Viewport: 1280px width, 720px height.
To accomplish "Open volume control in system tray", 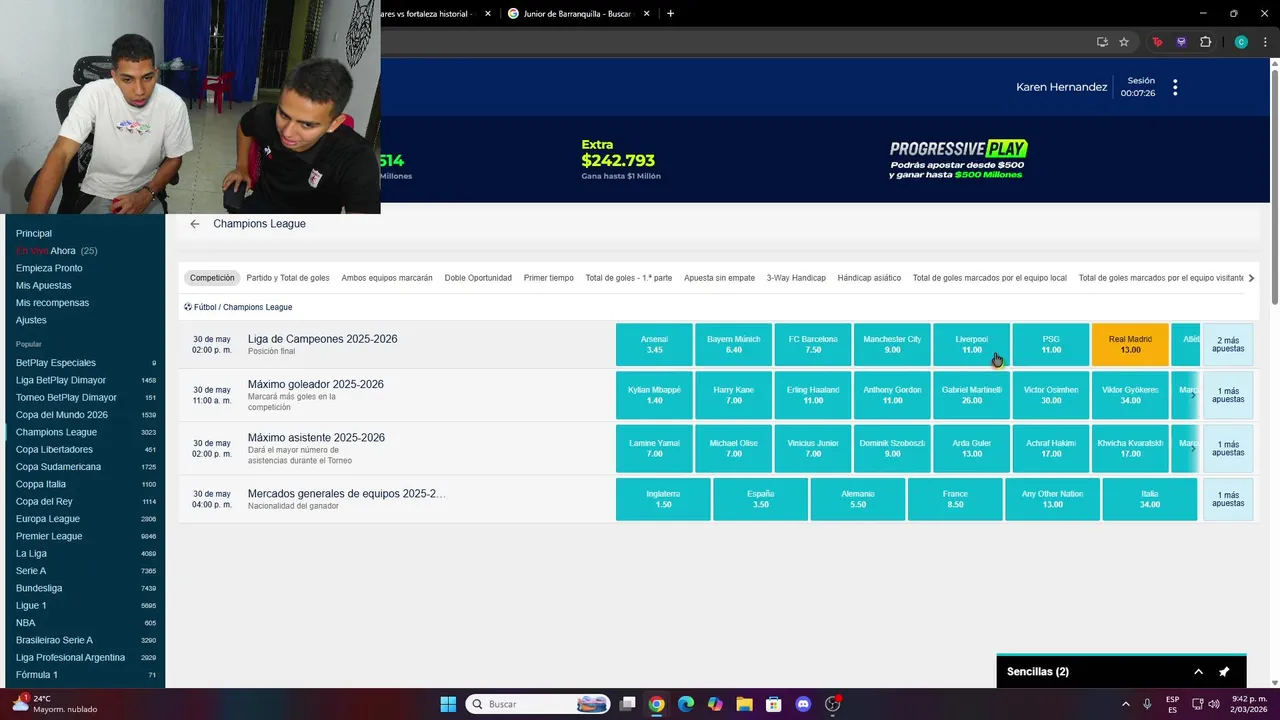I will 1214,704.
